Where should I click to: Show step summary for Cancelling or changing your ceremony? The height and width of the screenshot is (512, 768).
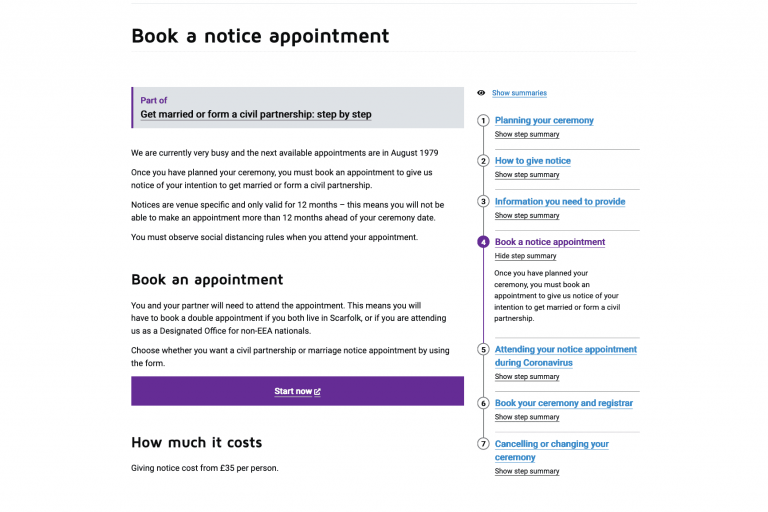point(527,471)
